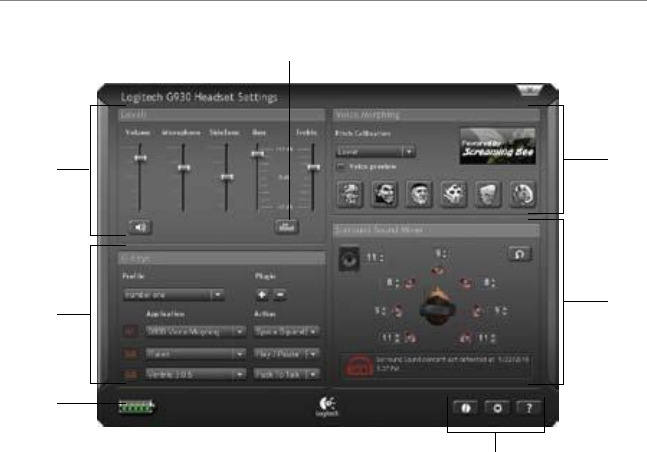This screenshot has height=452, width=647.
Task: Open the G1 Application dropdown
Action: point(196,331)
